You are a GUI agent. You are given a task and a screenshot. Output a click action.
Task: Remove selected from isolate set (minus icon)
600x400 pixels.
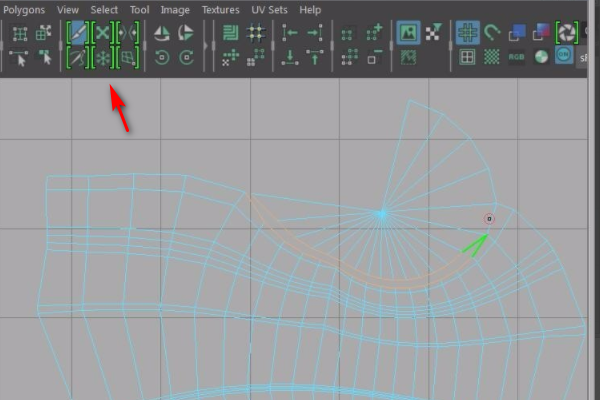coord(375,57)
